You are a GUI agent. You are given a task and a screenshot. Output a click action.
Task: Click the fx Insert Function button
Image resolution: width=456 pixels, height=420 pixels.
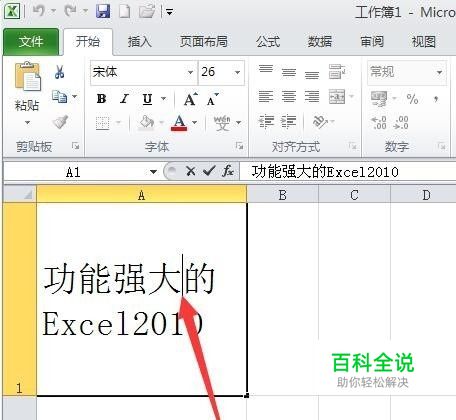pos(228,171)
